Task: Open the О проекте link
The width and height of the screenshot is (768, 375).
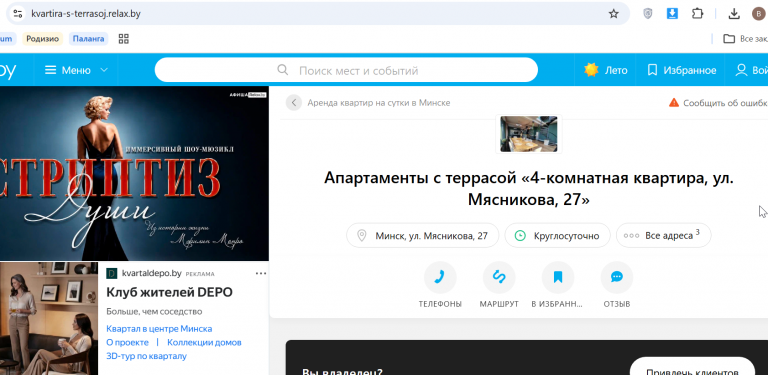Action: pyautogui.click(x=127, y=342)
